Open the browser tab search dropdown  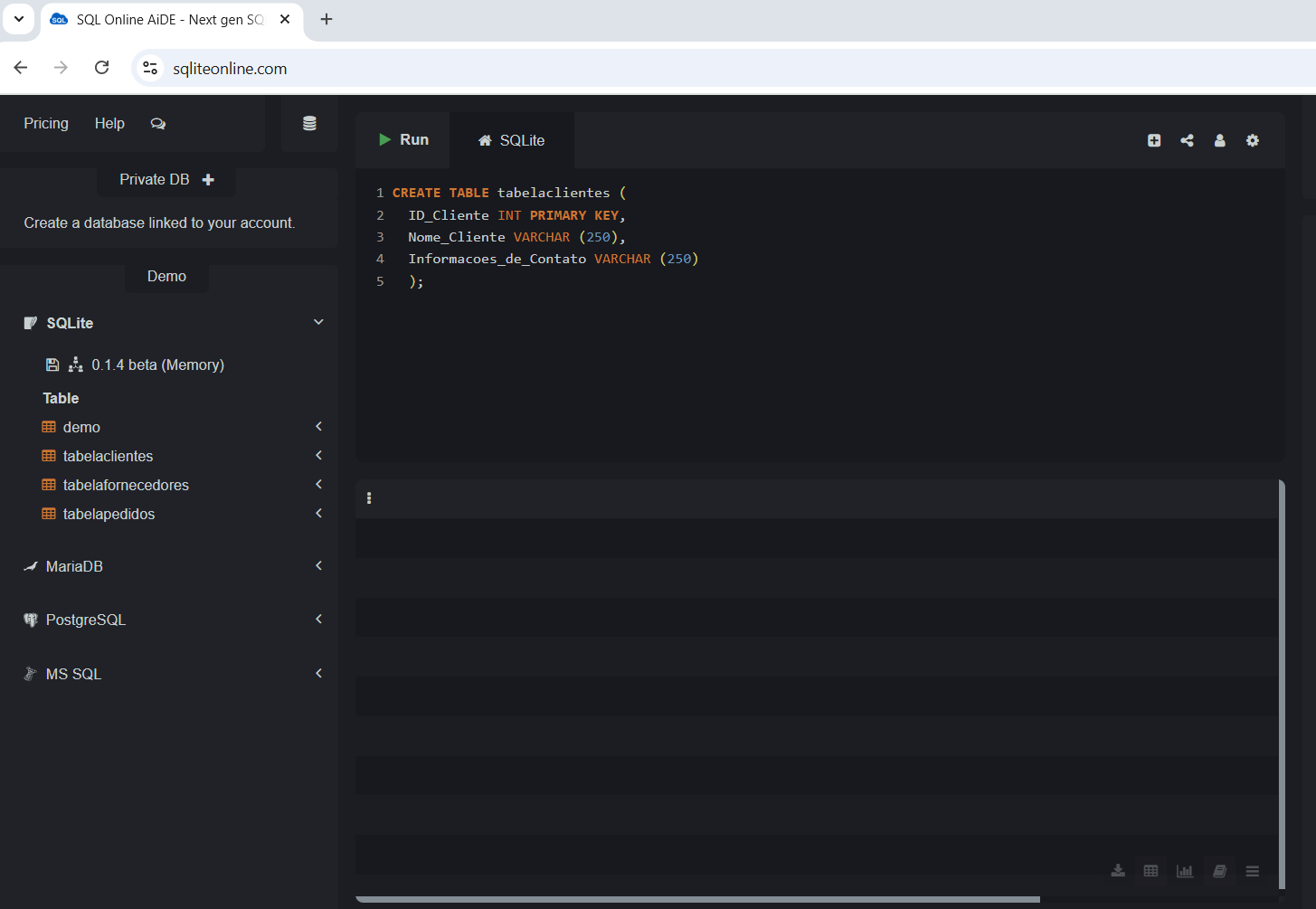point(18,18)
